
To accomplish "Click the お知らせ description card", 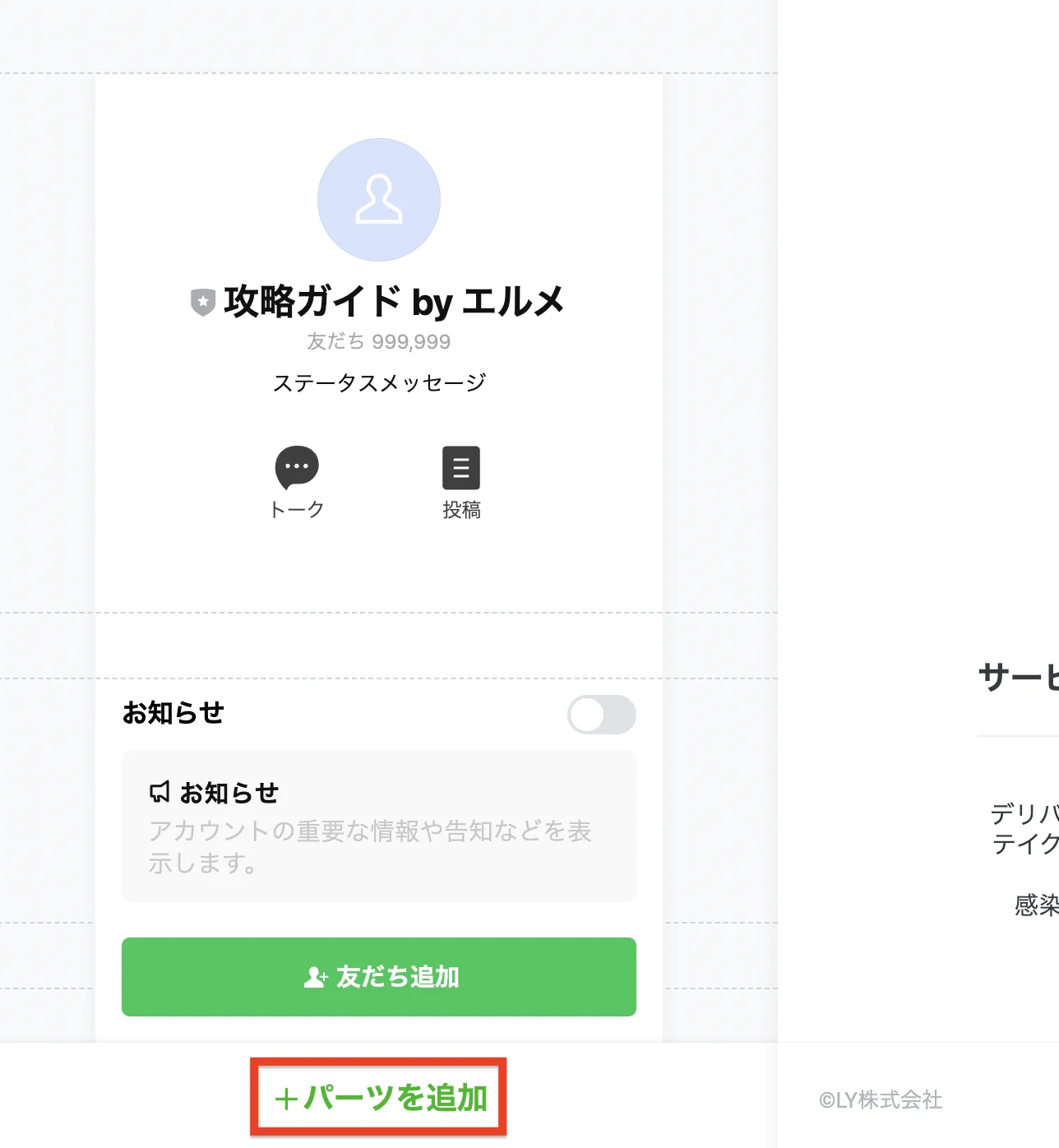I will point(379,826).
